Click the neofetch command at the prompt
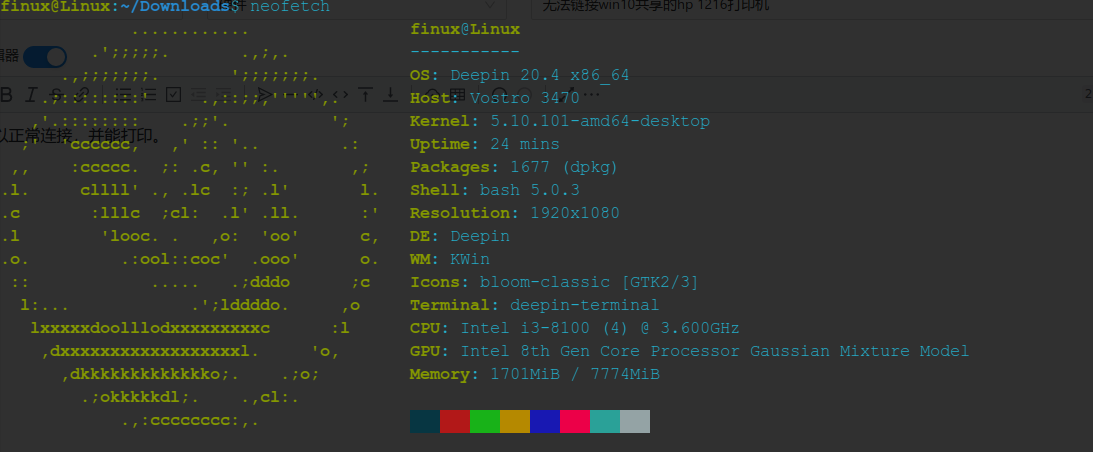 290,7
